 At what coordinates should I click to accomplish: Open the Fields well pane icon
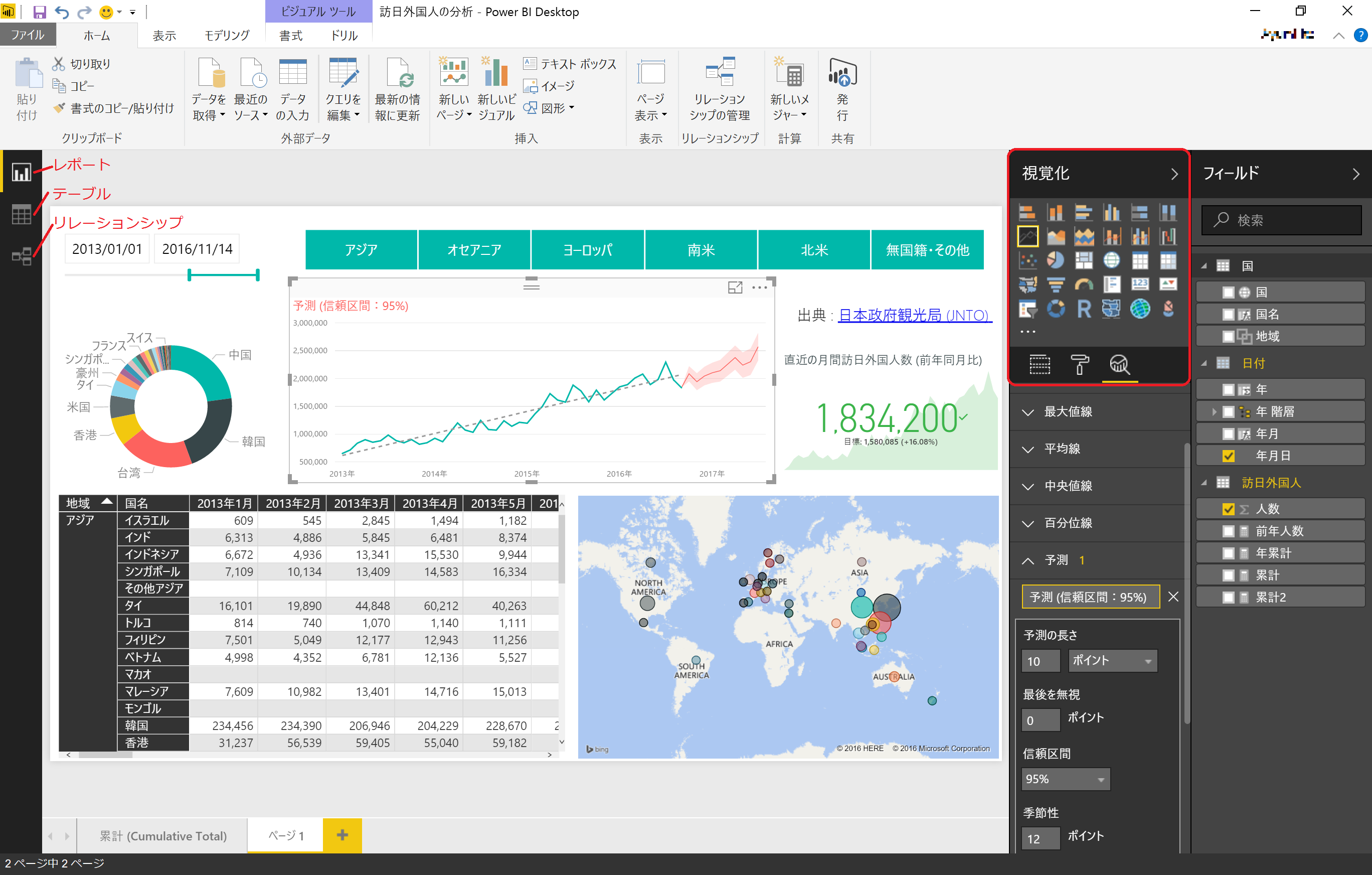pos(1039,364)
